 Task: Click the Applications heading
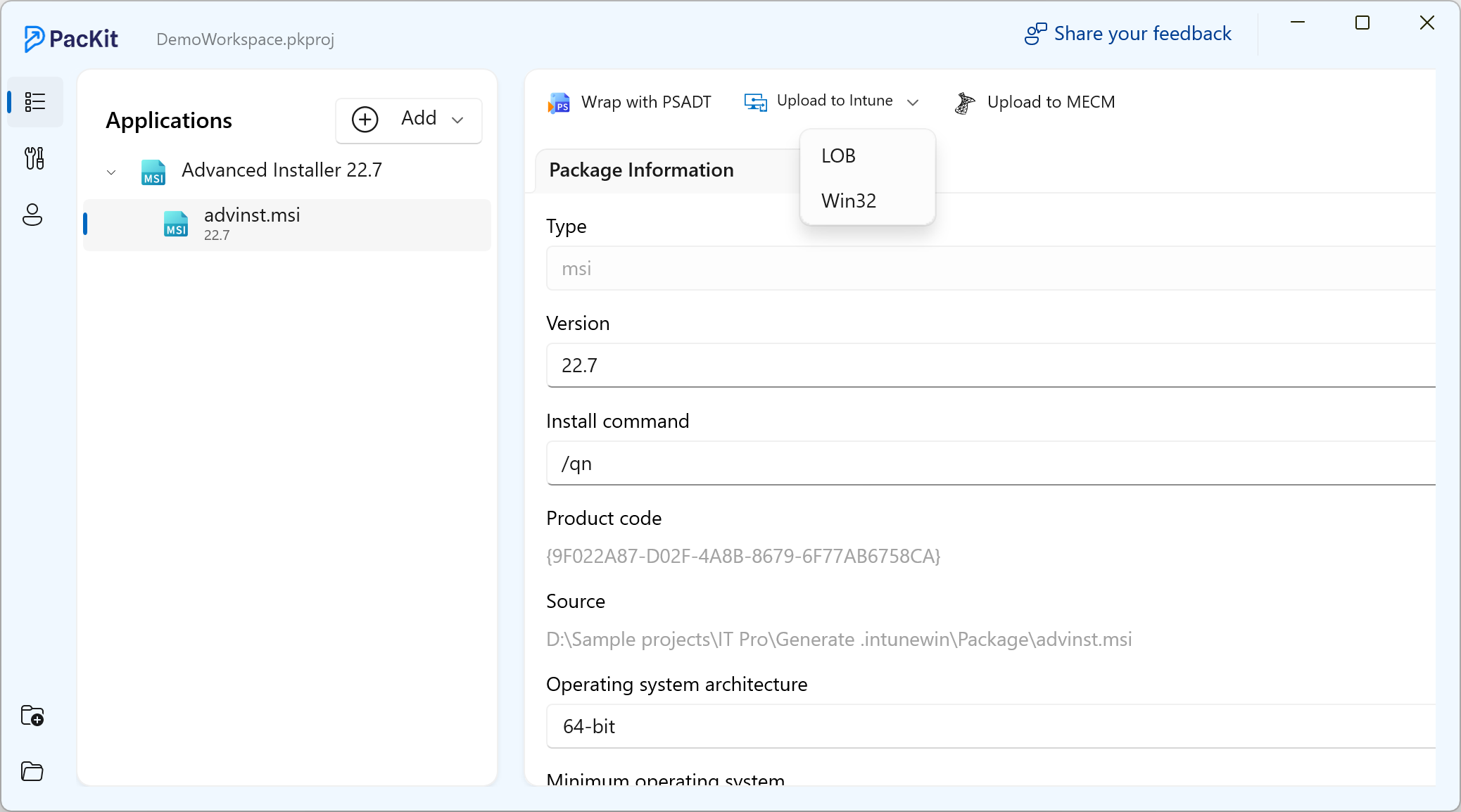click(169, 120)
